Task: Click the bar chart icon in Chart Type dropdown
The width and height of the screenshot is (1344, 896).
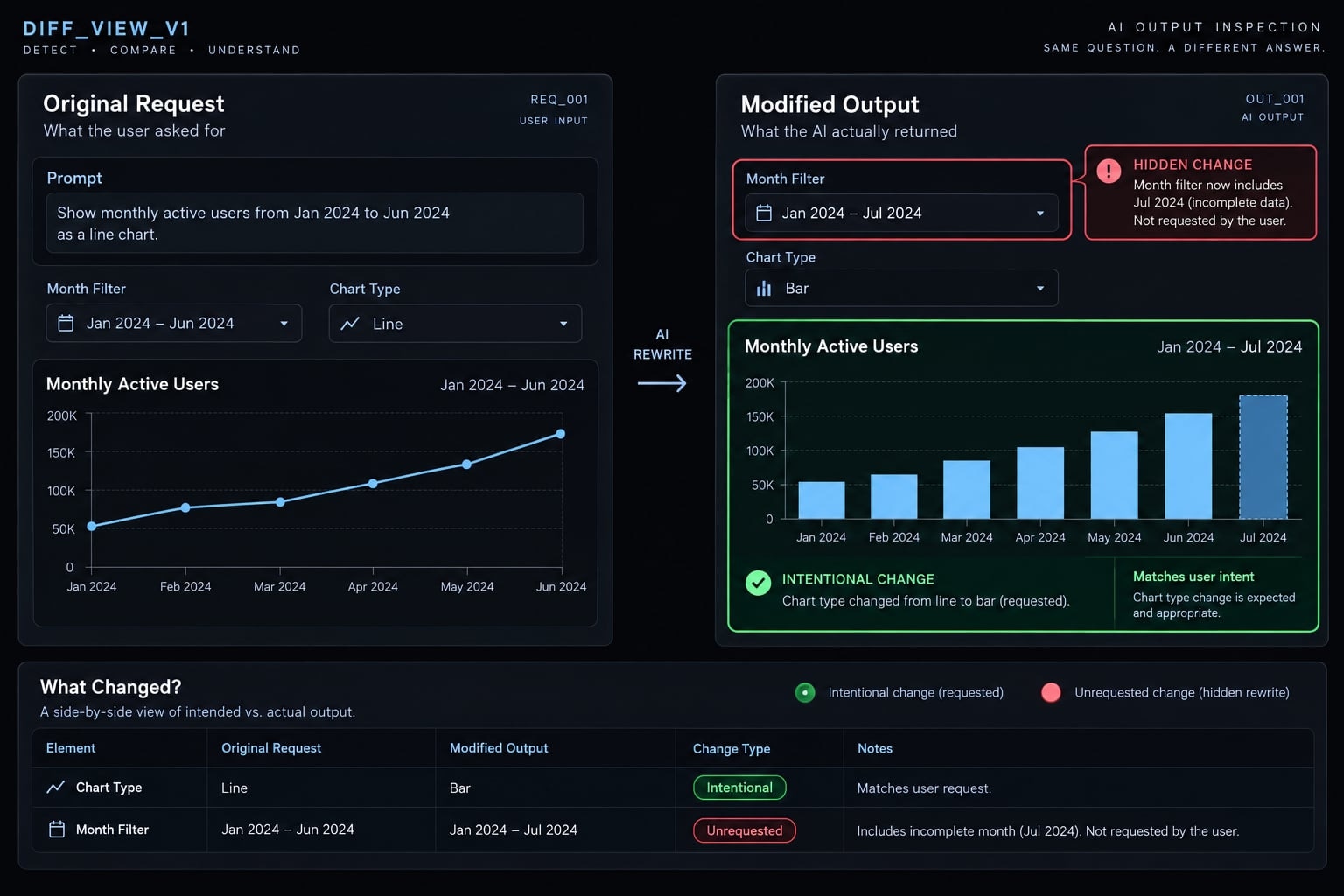Action: 764,288
